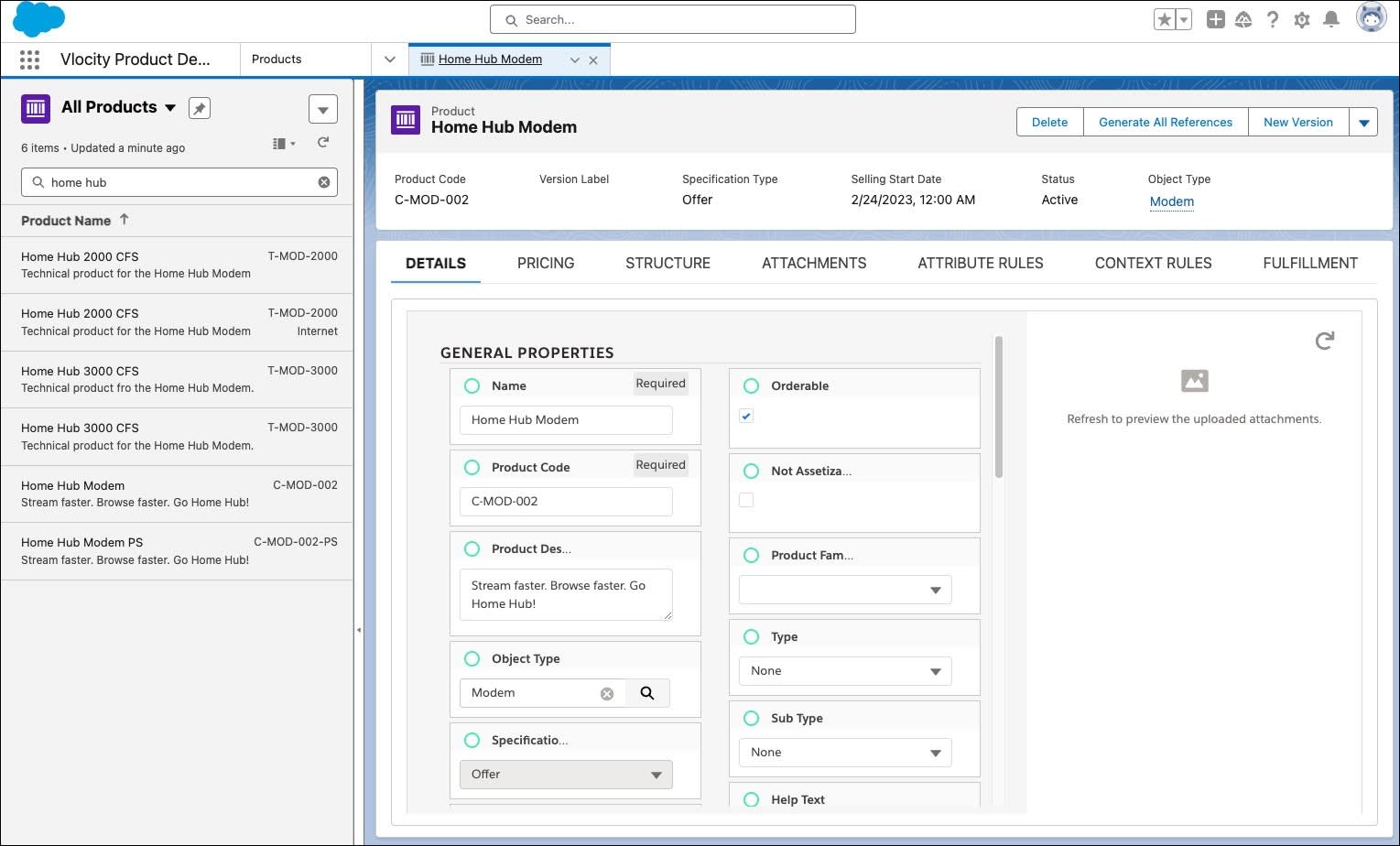Select the Sub Type circle indicator
The image size is (1400, 846).
(751, 718)
